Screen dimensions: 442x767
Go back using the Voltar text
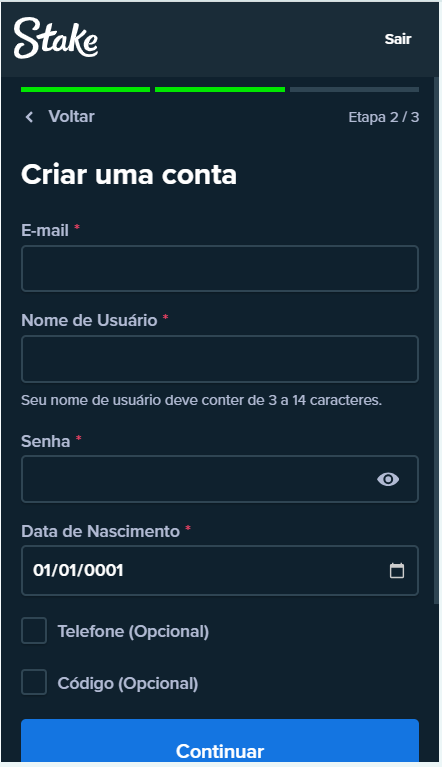71,116
